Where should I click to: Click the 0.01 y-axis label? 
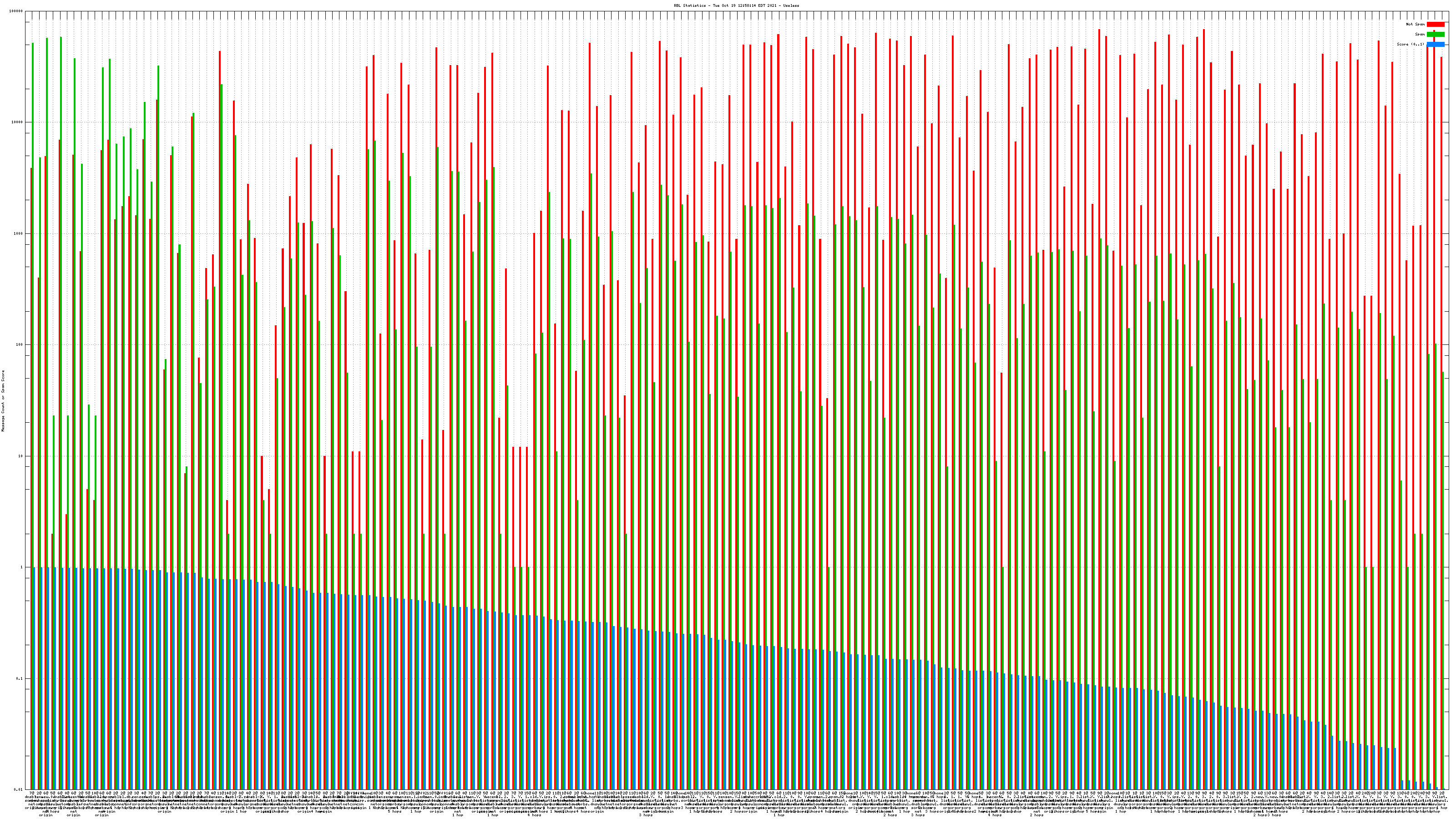19,789
